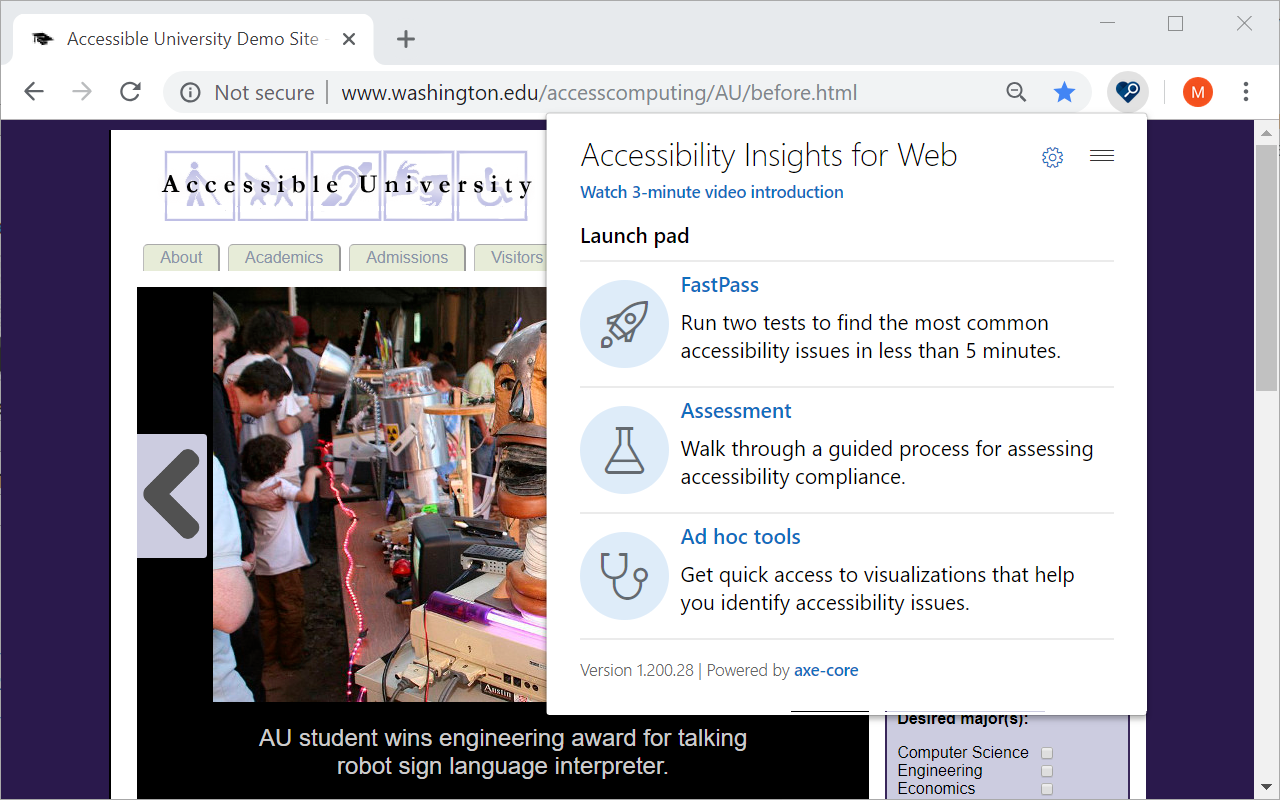Click the page vertical scrollbar thumb
This screenshot has width=1280, height=800.
[x=1266, y=267]
